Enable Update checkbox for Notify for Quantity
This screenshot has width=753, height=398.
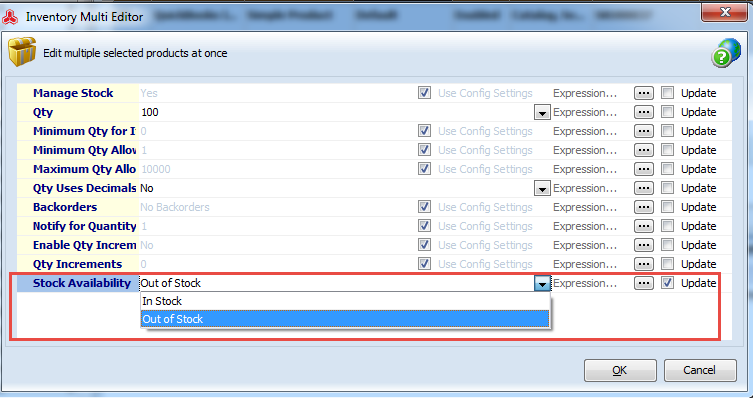[667, 226]
